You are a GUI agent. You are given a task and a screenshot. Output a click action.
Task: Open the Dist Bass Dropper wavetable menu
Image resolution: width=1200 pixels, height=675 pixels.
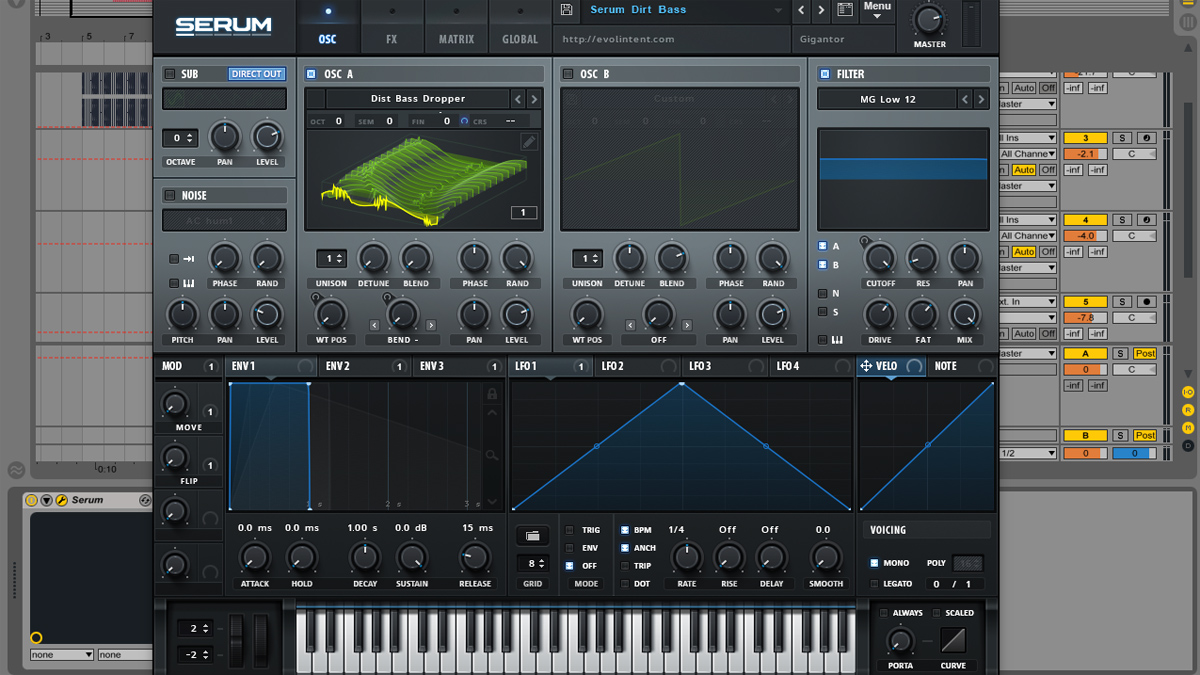coord(418,99)
